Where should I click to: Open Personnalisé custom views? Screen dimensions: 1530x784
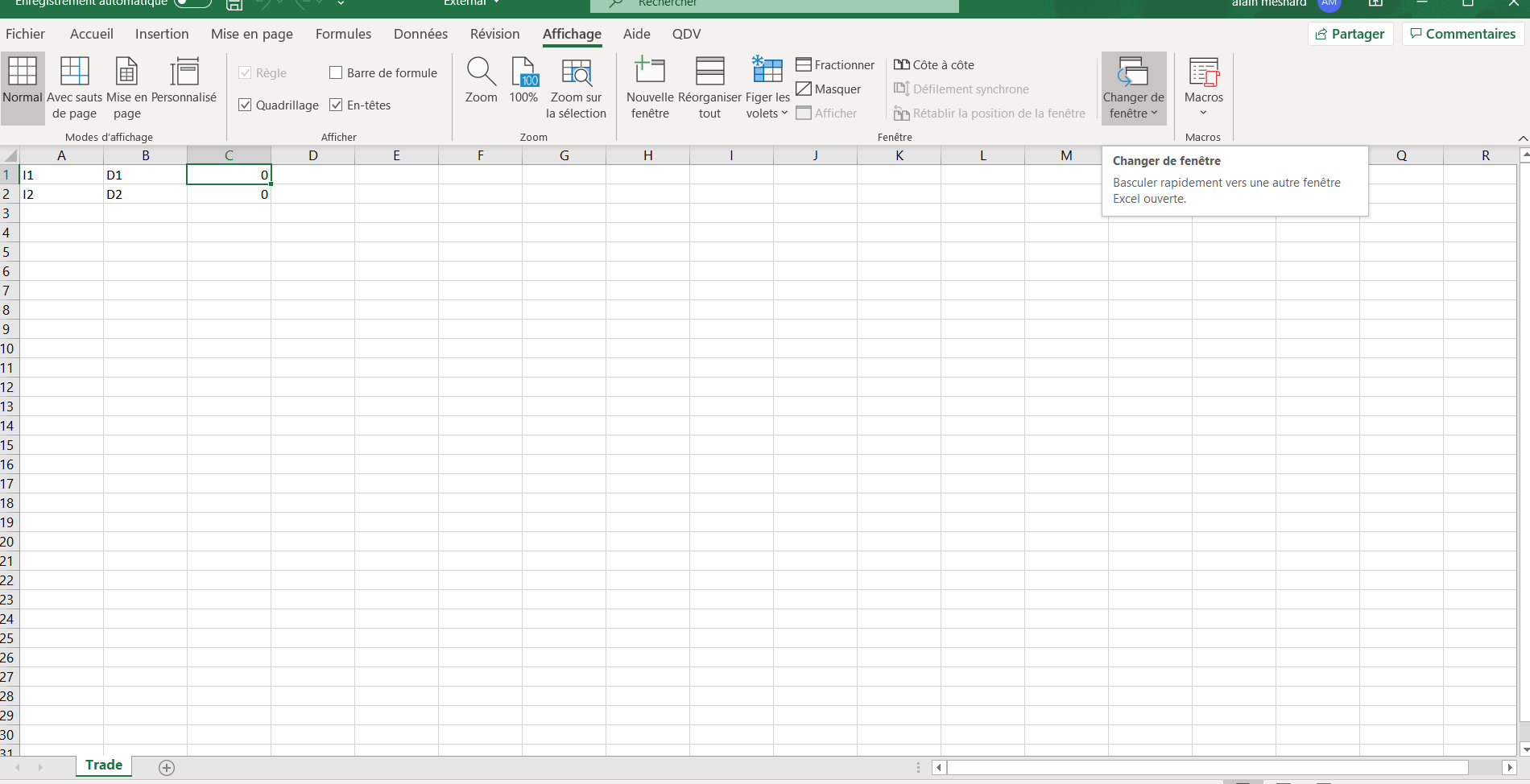tap(184, 80)
